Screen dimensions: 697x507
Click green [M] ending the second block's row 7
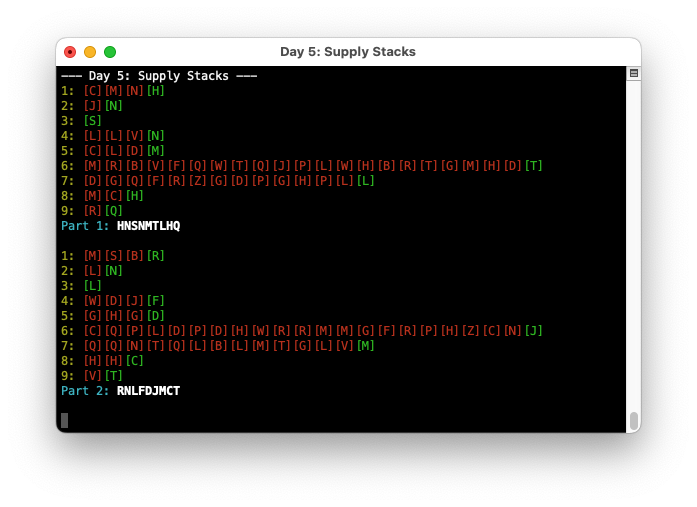[365, 346]
